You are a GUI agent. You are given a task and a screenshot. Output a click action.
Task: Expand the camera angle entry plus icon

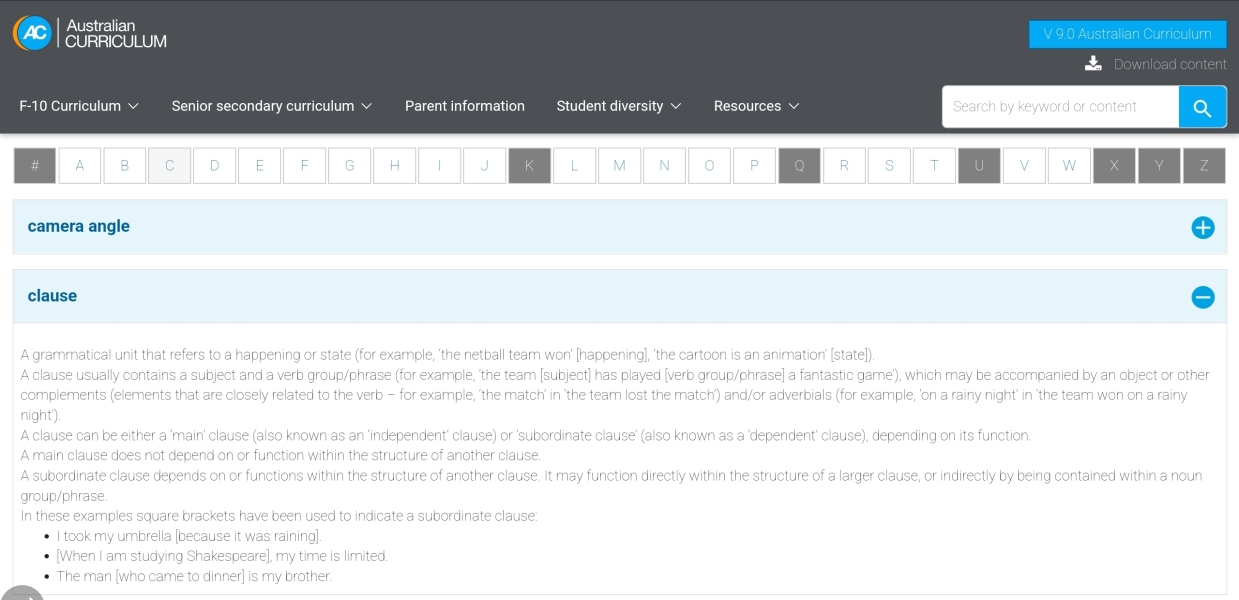coord(1202,227)
